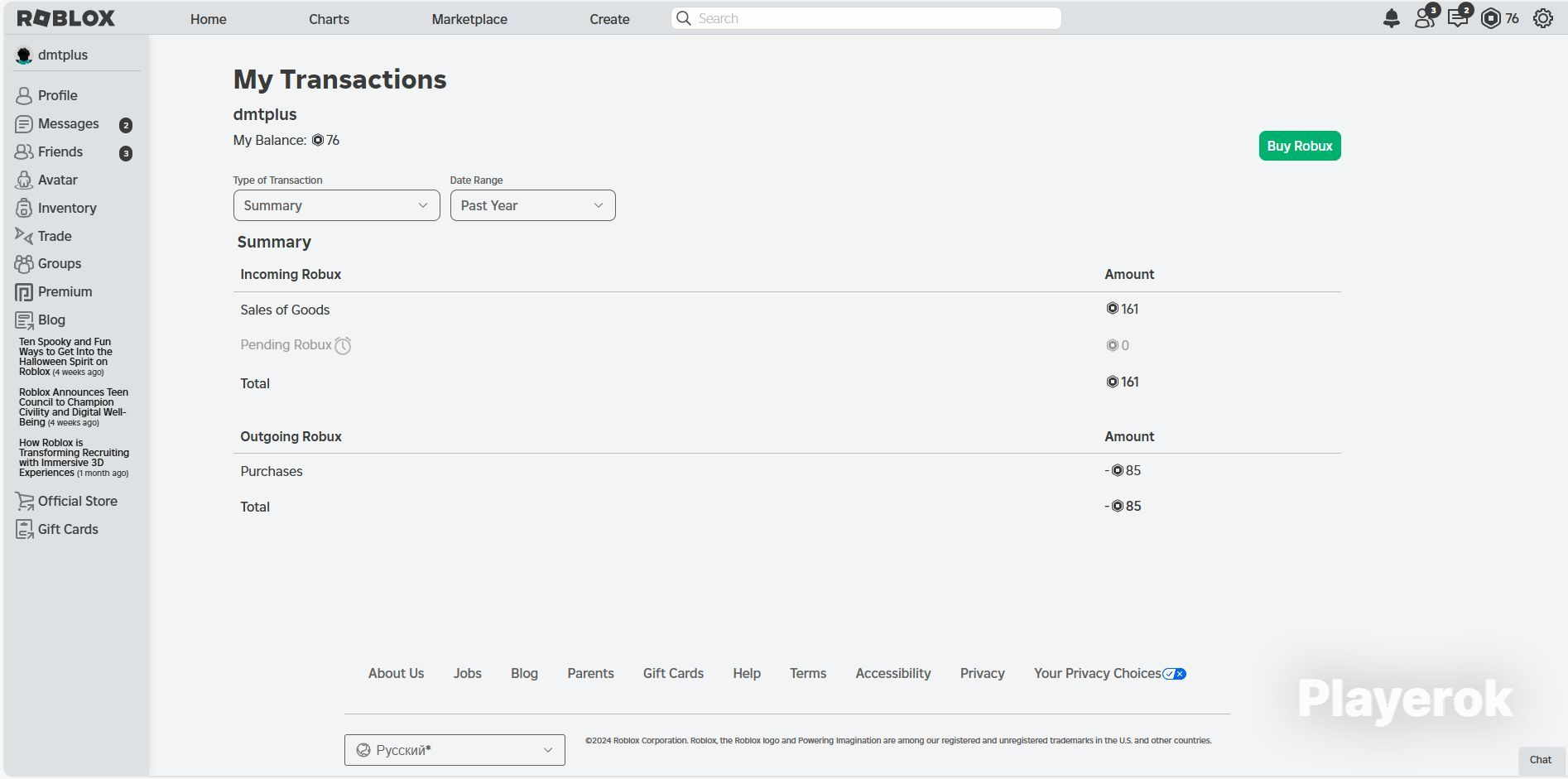The height and width of the screenshot is (779, 1568).
Task: Click the Blog sidebar icon
Action: click(x=24, y=320)
